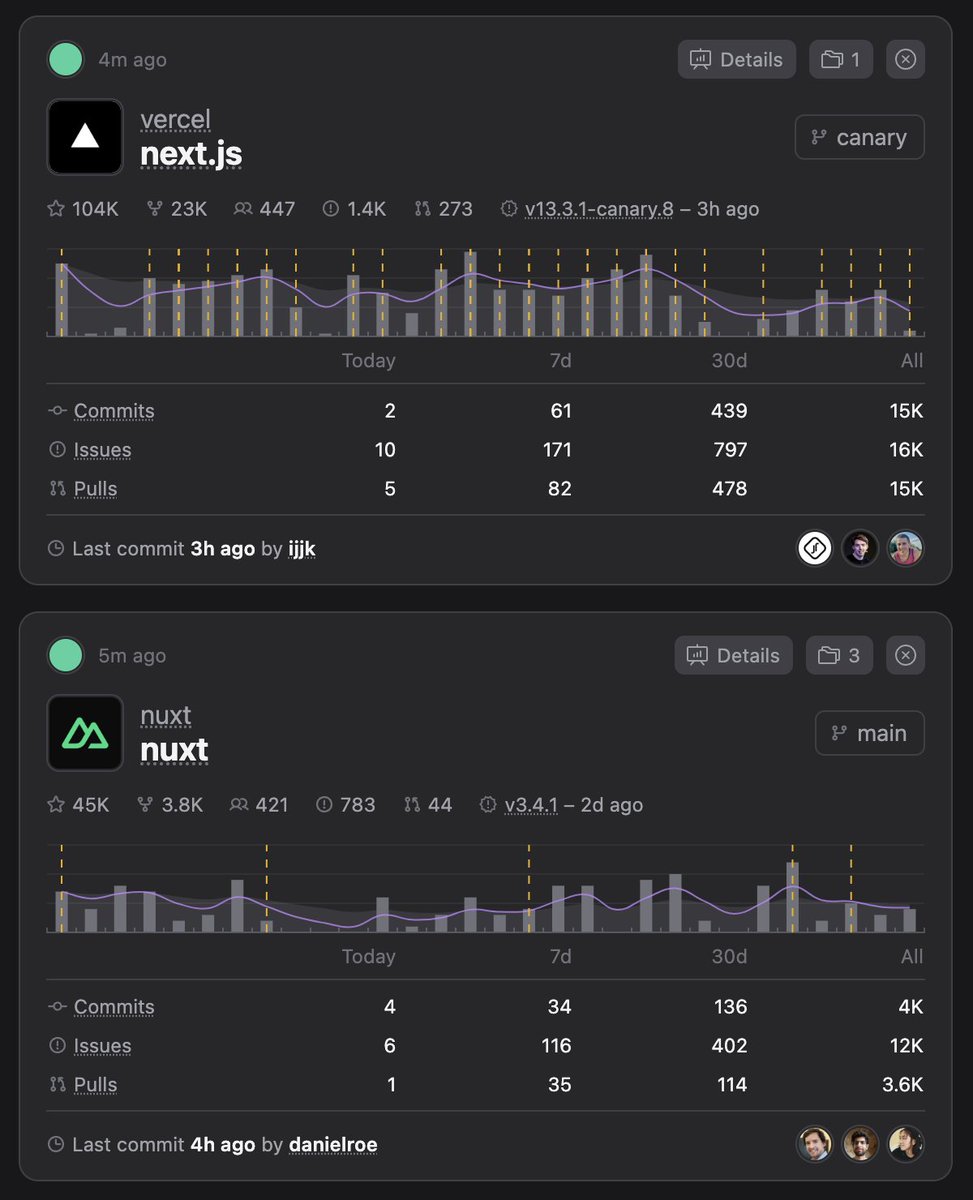Viewport: 973px width, 1200px height.
Task: Click first contributor avatar in nuxt card
Action: coord(815,1144)
